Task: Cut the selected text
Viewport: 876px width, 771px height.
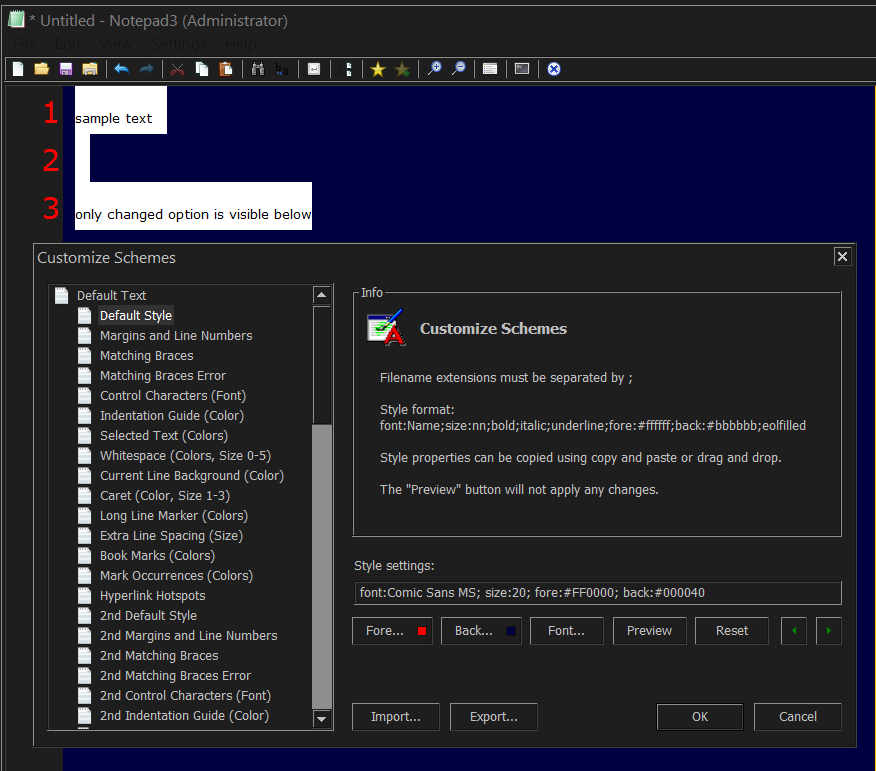Action: pyautogui.click(x=176, y=68)
